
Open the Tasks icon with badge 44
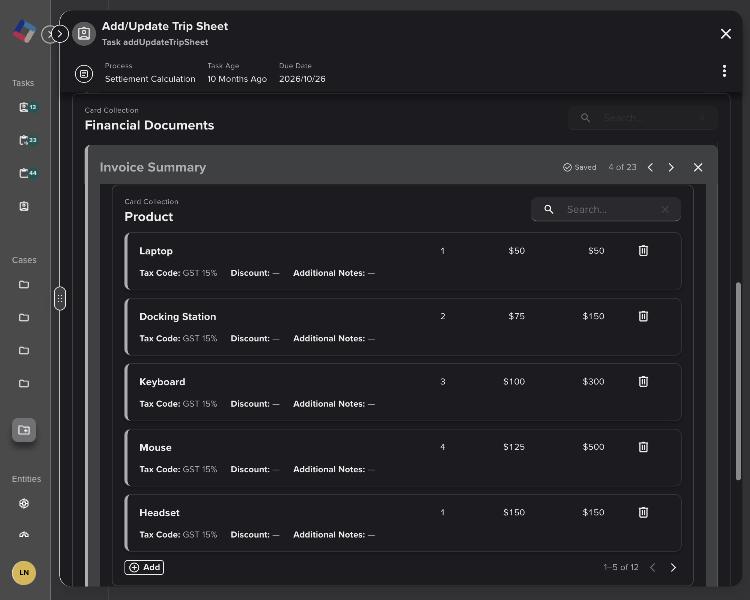27,173
